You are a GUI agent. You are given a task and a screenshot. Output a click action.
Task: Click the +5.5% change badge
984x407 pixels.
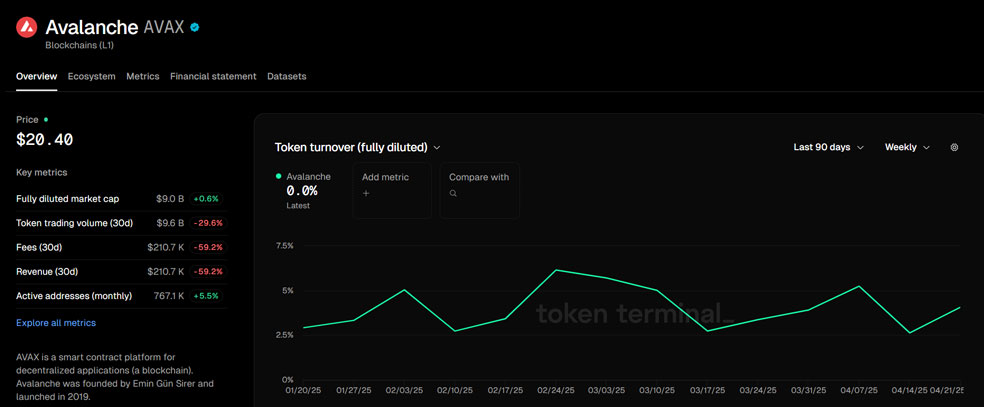206,296
